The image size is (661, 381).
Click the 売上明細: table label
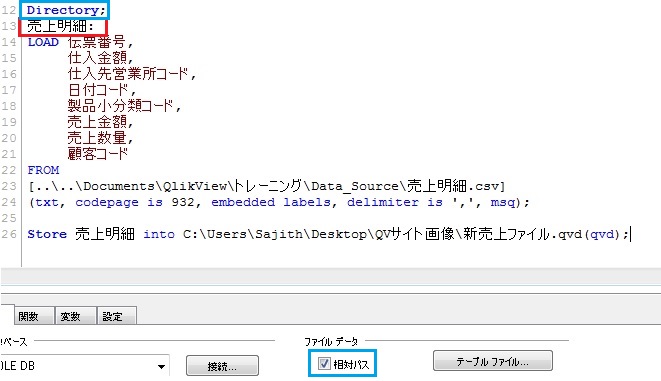pyautogui.click(x=60, y=26)
